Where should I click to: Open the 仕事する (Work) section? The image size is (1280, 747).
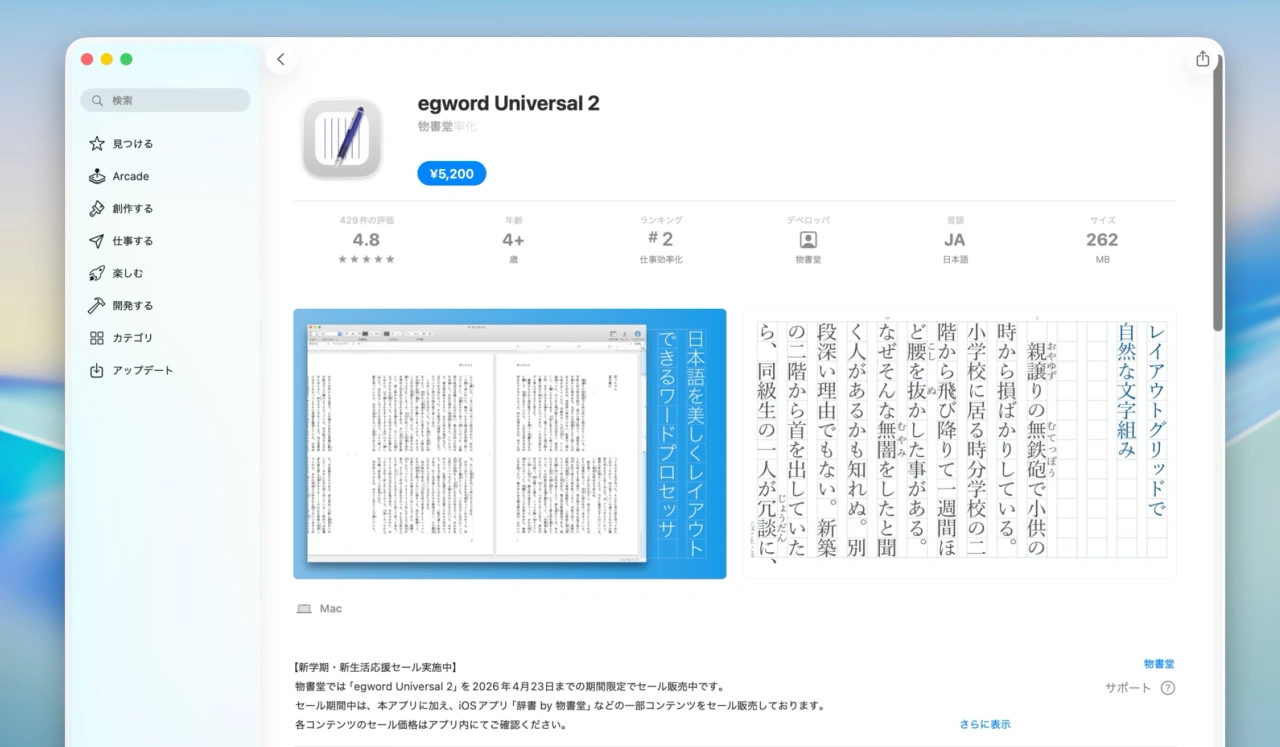pyautogui.click(x=131, y=240)
